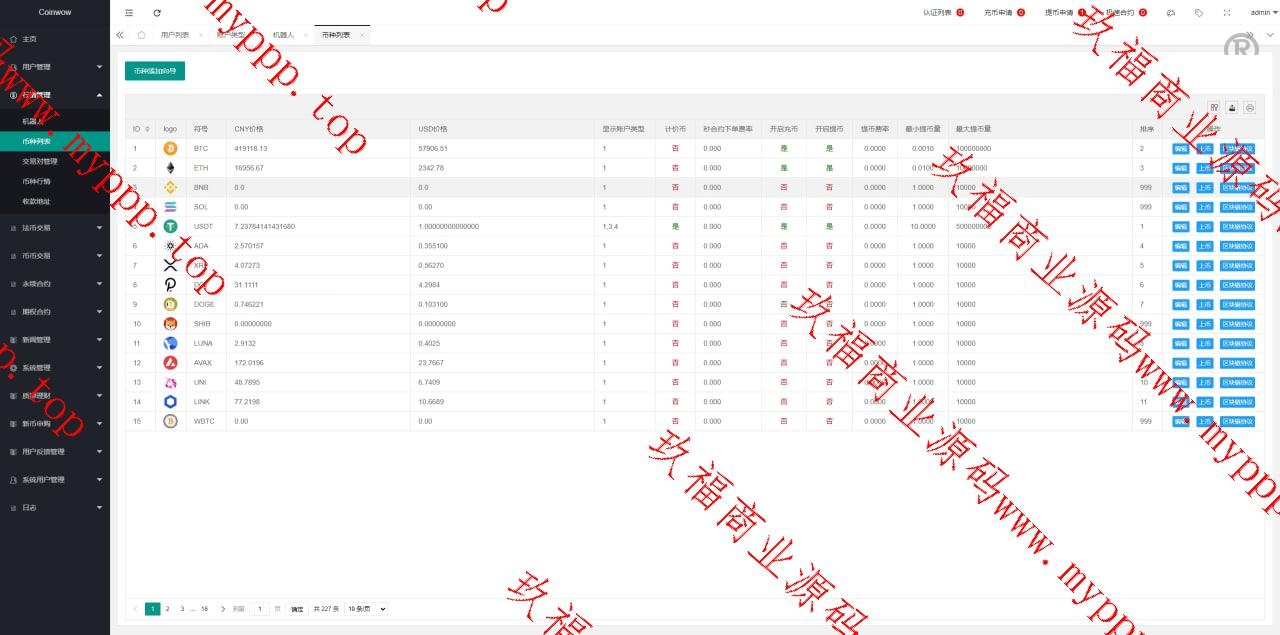Screen dimensions: 1280x635
Task: Open the 10条/页 page size dropdown
Action: [365, 609]
